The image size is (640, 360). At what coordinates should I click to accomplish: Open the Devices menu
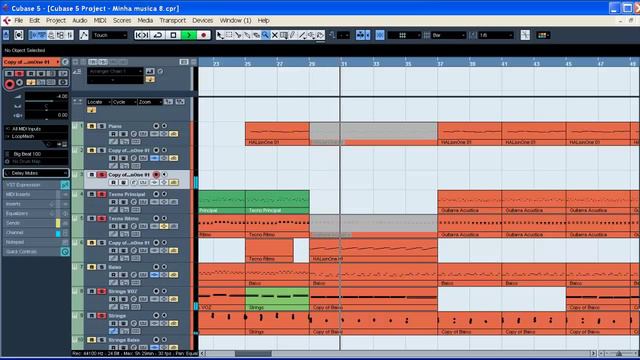coord(202,20)
